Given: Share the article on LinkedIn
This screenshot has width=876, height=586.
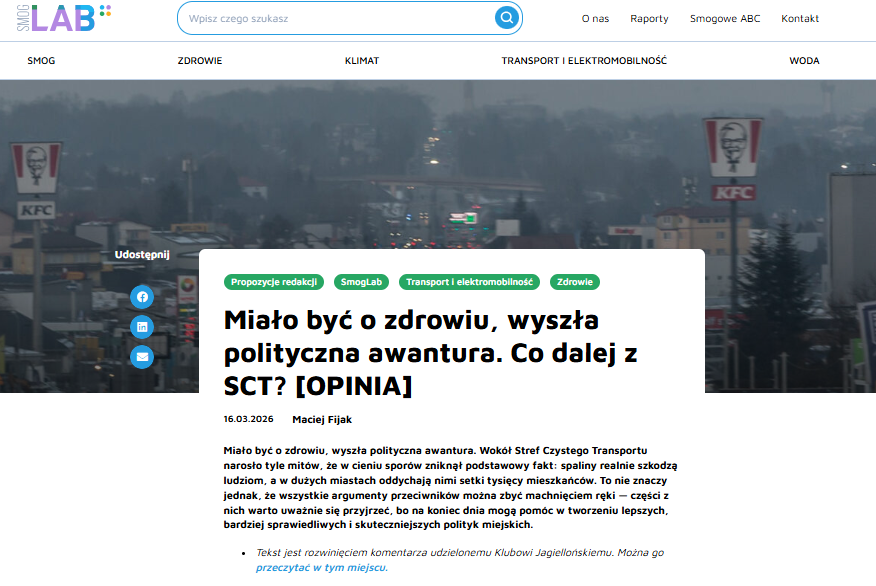Looking at the screenshot, I should click(x=140, y=328).
